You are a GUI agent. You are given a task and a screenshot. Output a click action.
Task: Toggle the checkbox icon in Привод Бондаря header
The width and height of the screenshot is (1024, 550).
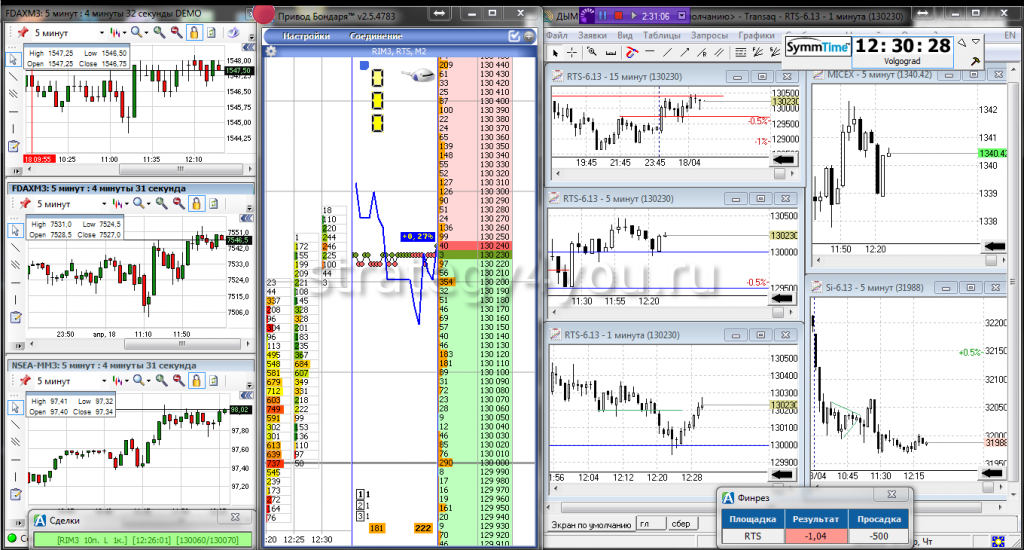514,36
